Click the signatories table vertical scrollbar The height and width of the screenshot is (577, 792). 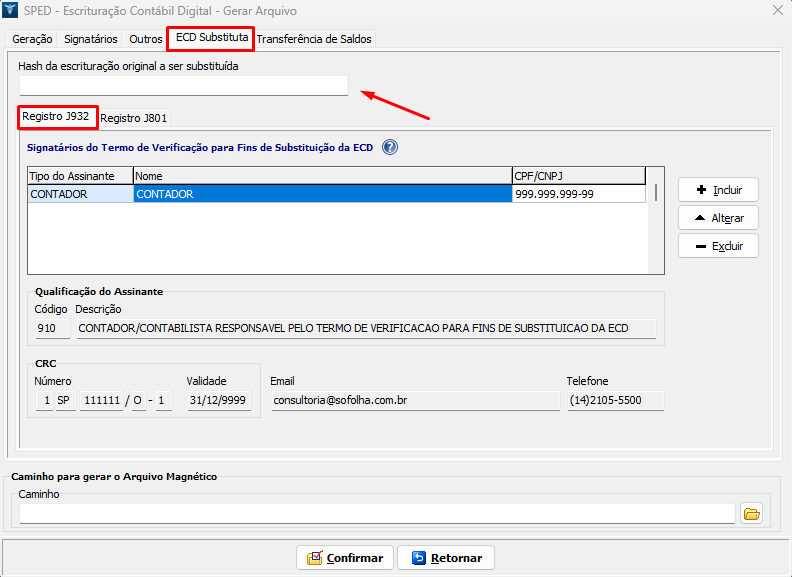pos(656,220)
